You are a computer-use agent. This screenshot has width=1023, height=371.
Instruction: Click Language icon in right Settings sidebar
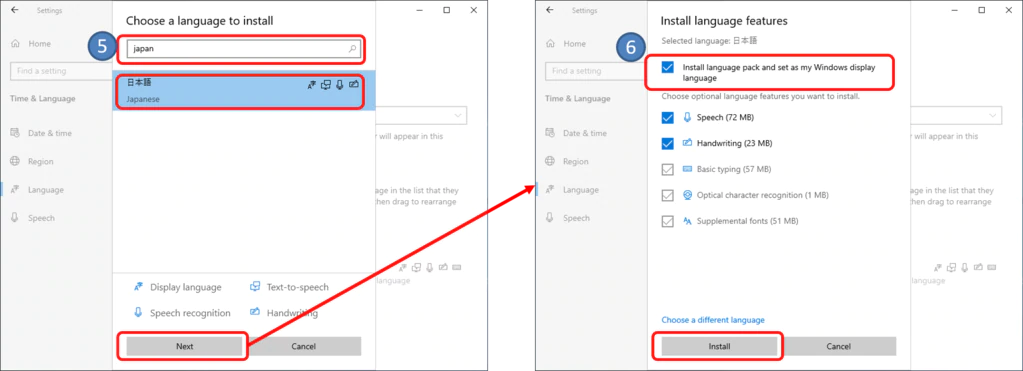point(550,190)
